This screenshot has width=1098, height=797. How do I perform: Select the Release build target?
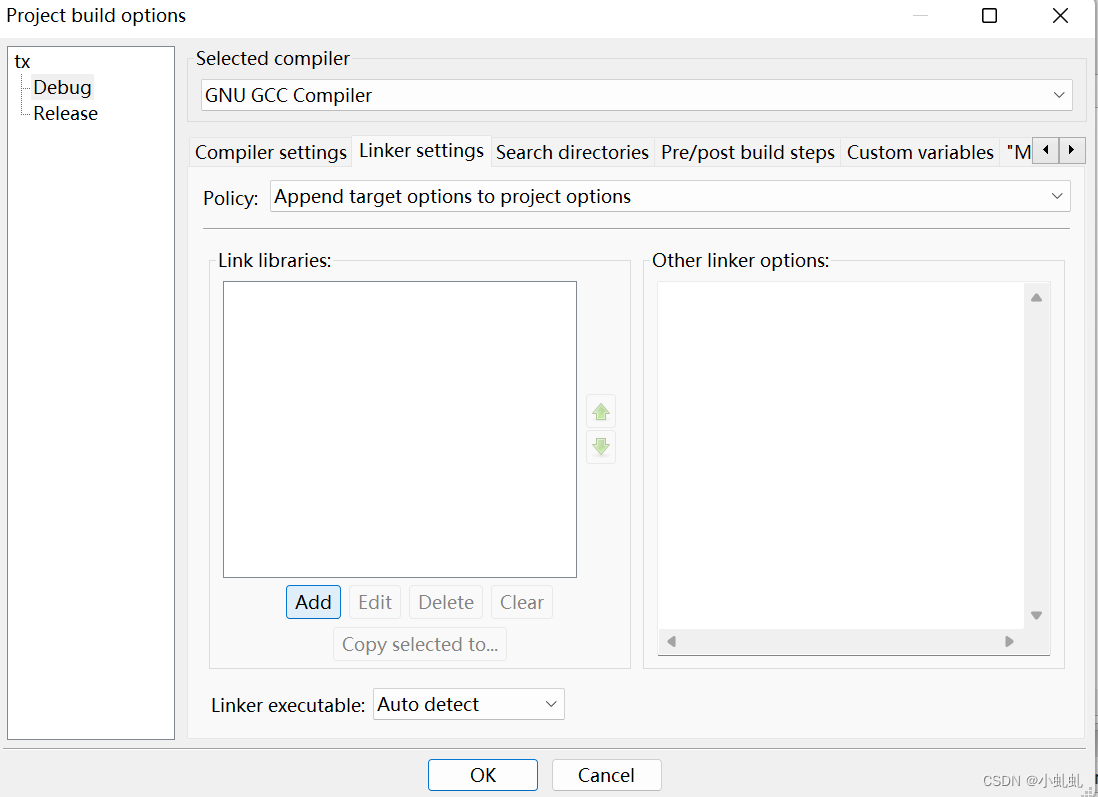click(x=65, y=113)
